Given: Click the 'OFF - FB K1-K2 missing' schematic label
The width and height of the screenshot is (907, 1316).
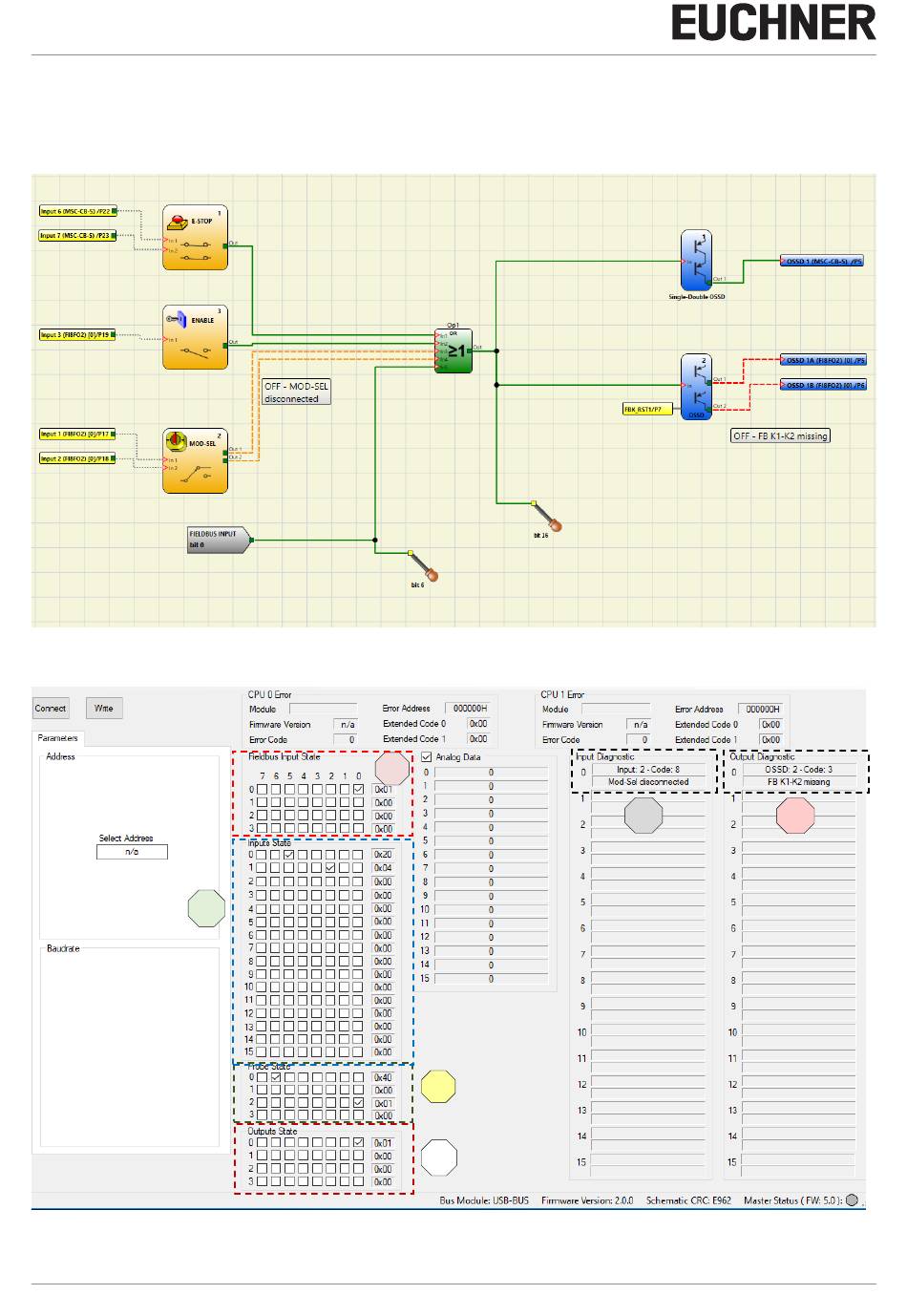Looking at the screenshot, I should tap(780, 435).
